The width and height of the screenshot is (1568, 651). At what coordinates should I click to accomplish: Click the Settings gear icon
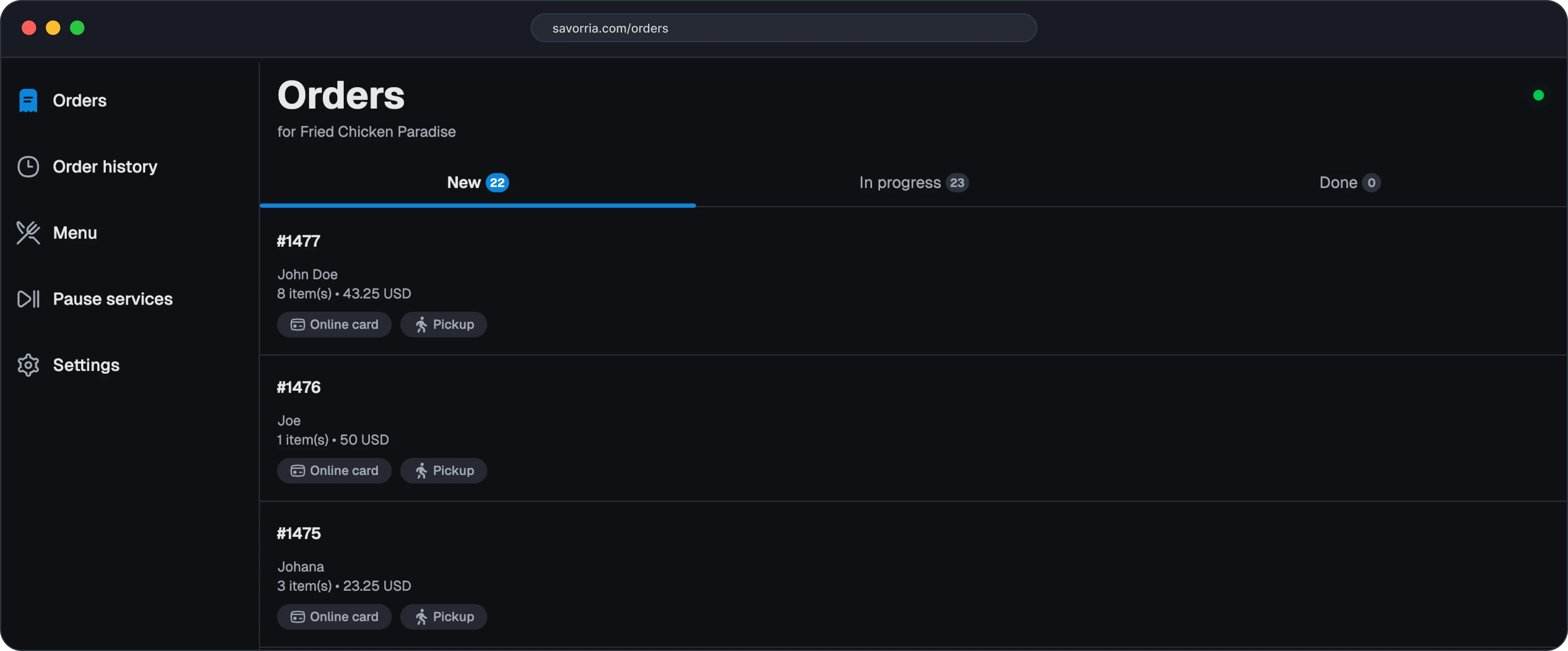tap(28, 365)
